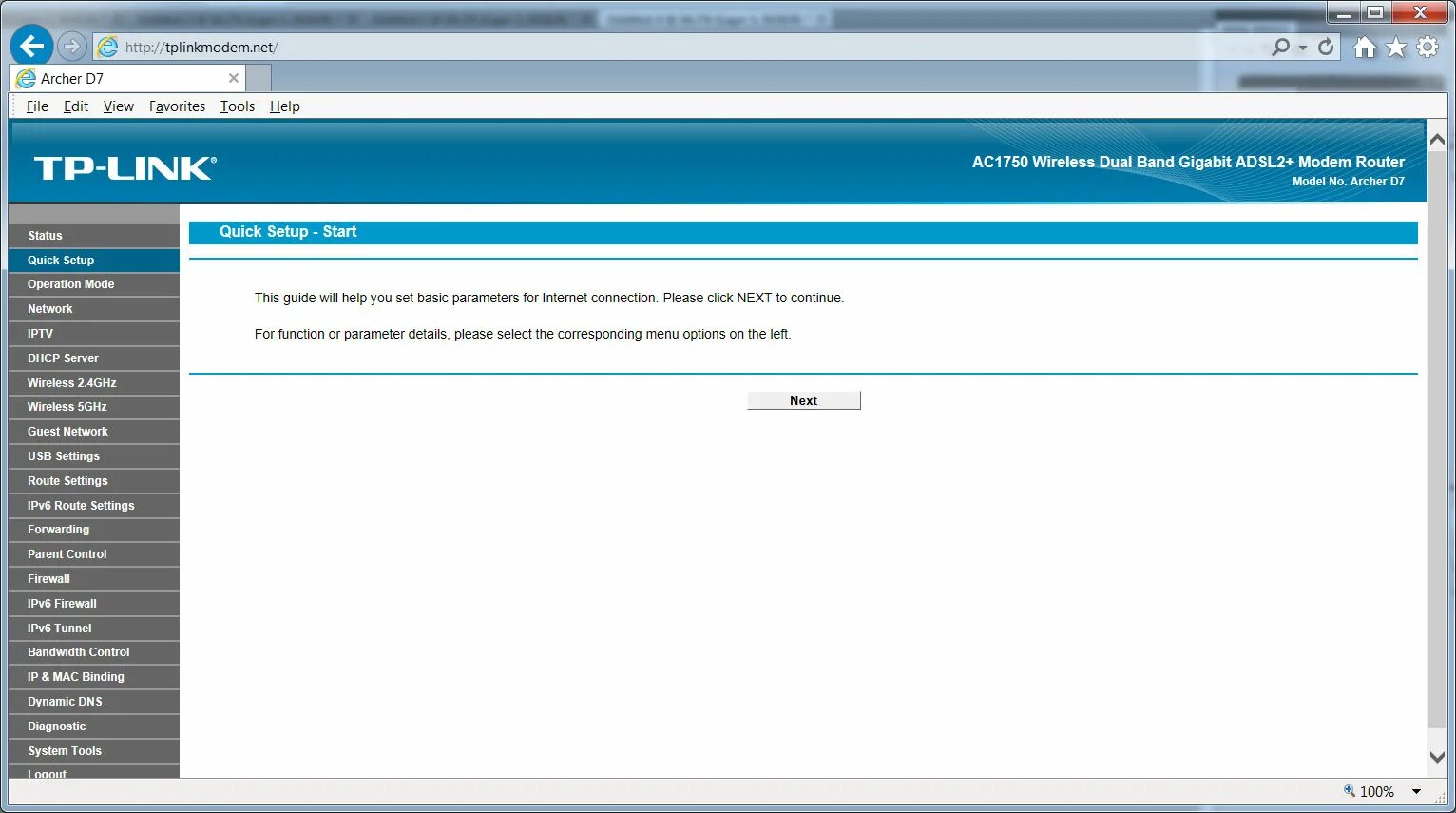
Task: Close the Archer D7 tab
Action: [234, 78]
